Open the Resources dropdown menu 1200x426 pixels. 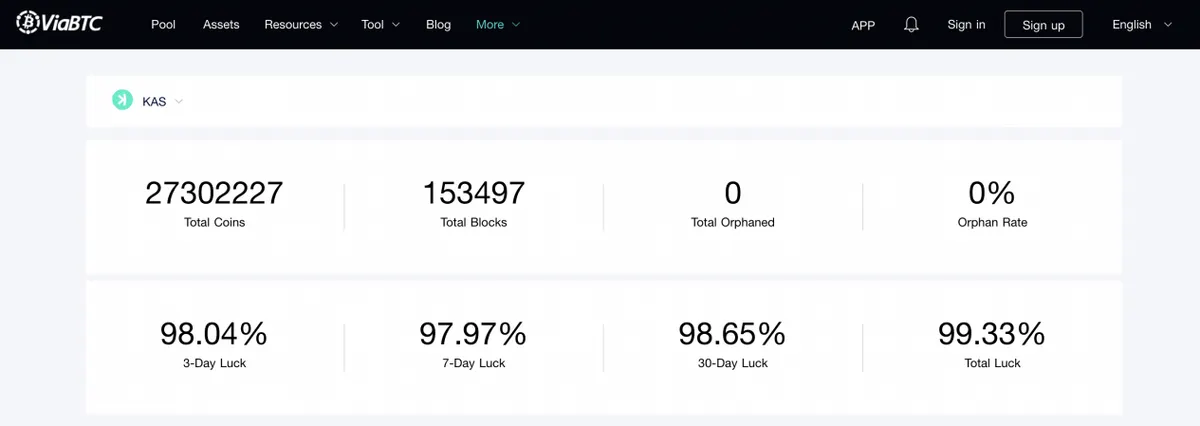pos(301,24)
